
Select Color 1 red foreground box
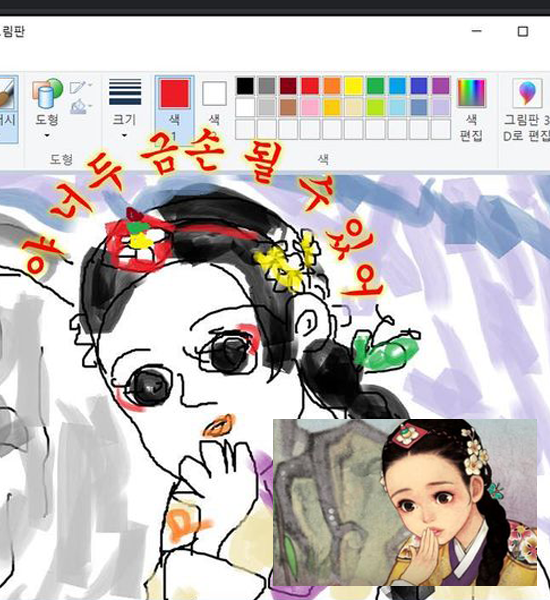175,93
